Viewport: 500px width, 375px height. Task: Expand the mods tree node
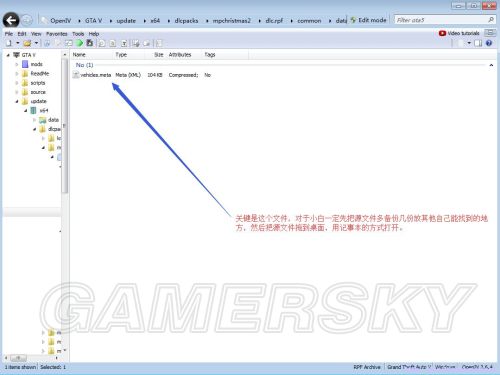[16, 64]
